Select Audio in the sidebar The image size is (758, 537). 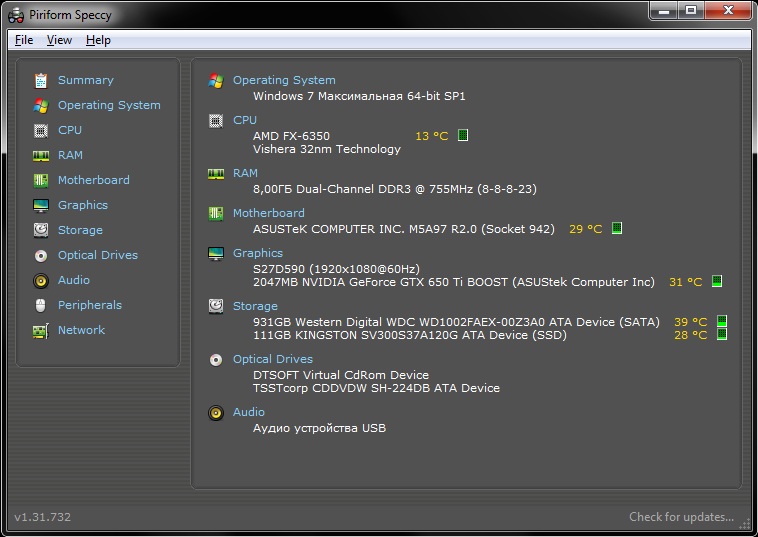tap(73, 280)
